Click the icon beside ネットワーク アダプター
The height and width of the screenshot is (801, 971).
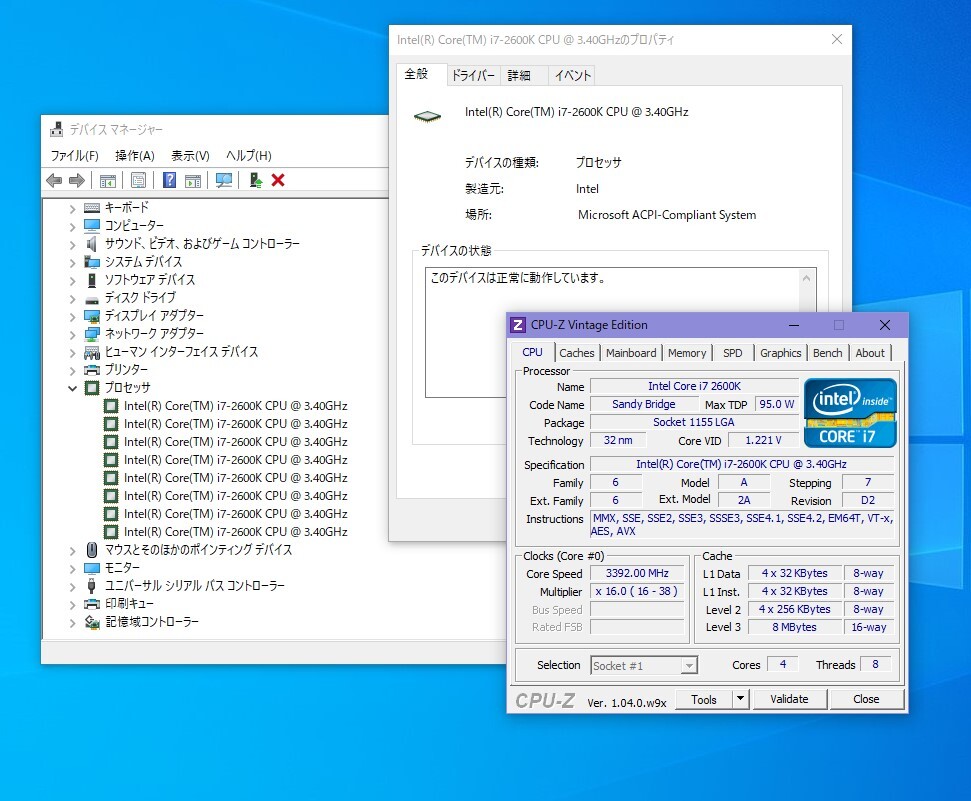tap(92, 334)
